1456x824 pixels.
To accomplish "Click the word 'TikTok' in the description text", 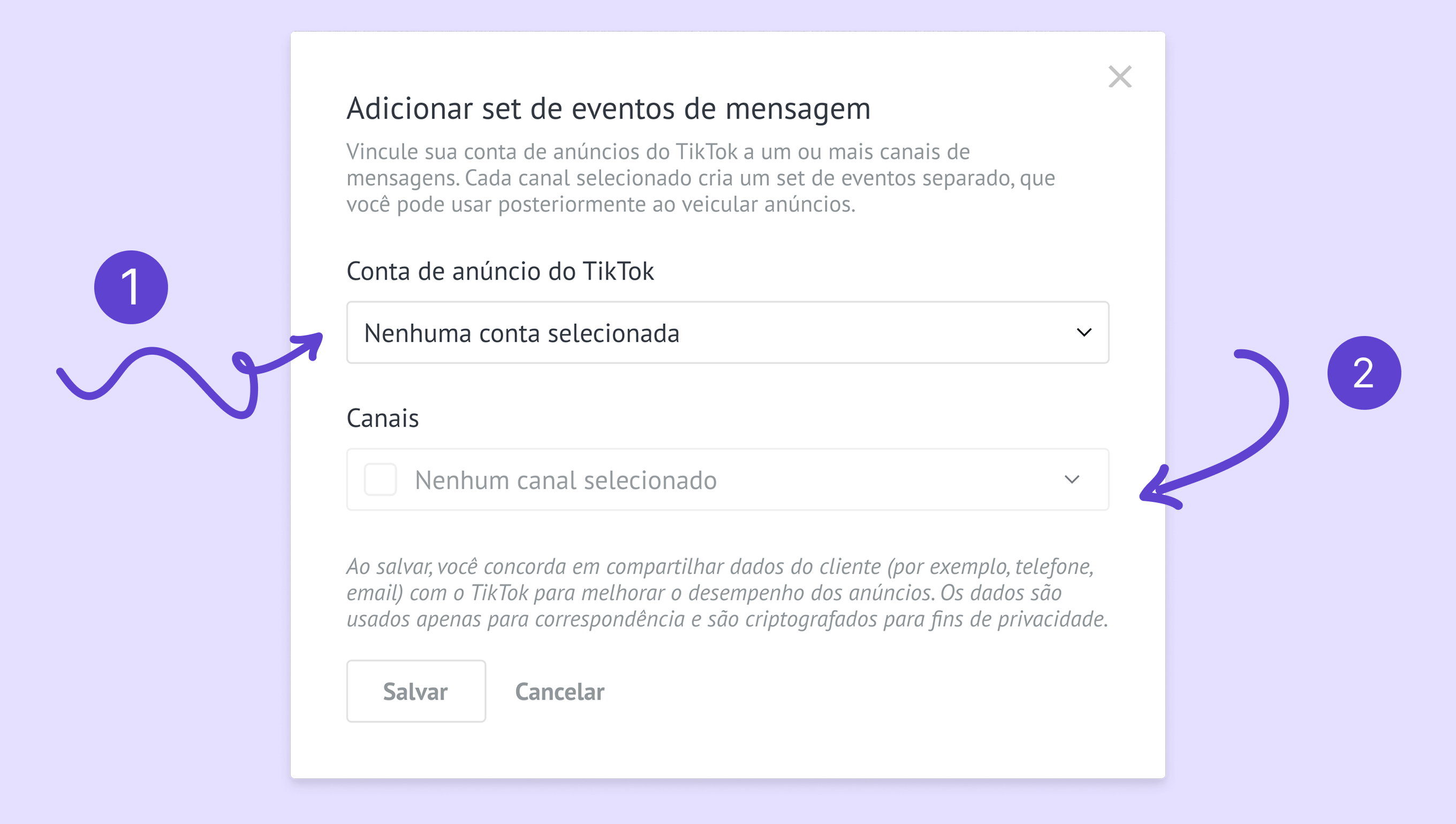I will tap(707, 151).
